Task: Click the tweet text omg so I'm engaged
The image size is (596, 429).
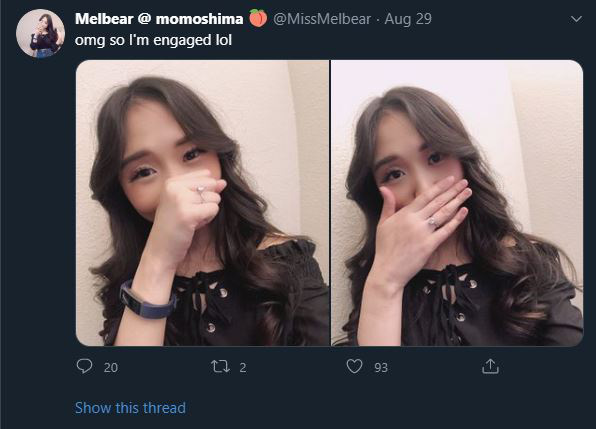Action: tap(153, 40)
